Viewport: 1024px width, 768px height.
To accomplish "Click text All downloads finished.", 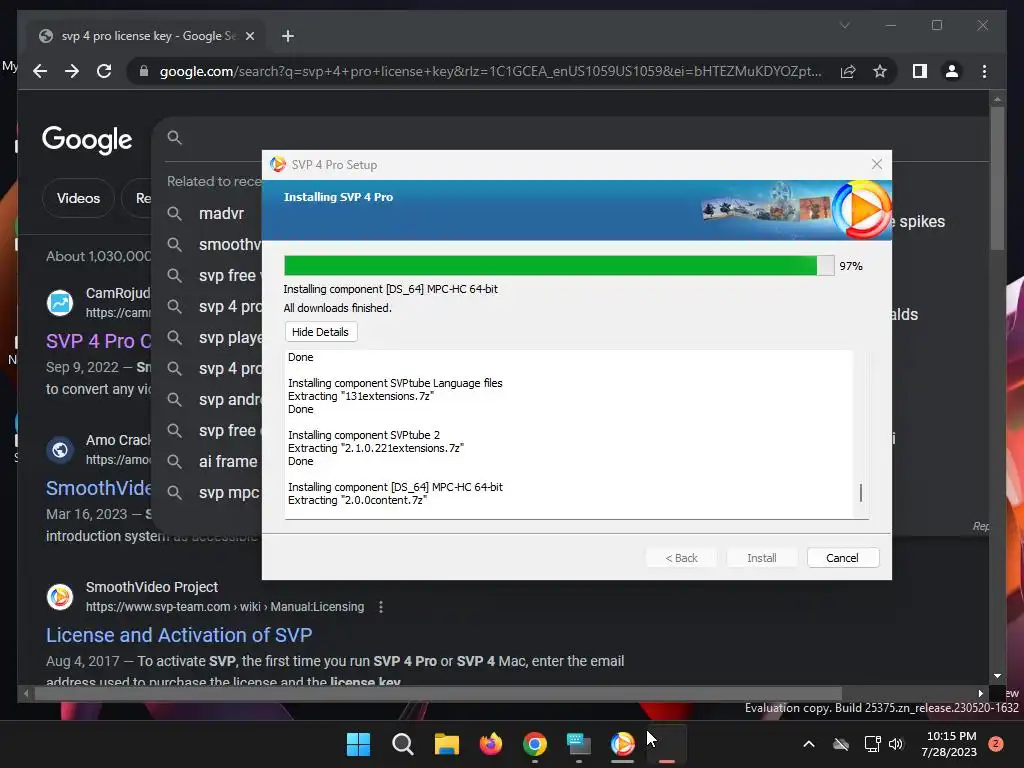I will point(338,308).
